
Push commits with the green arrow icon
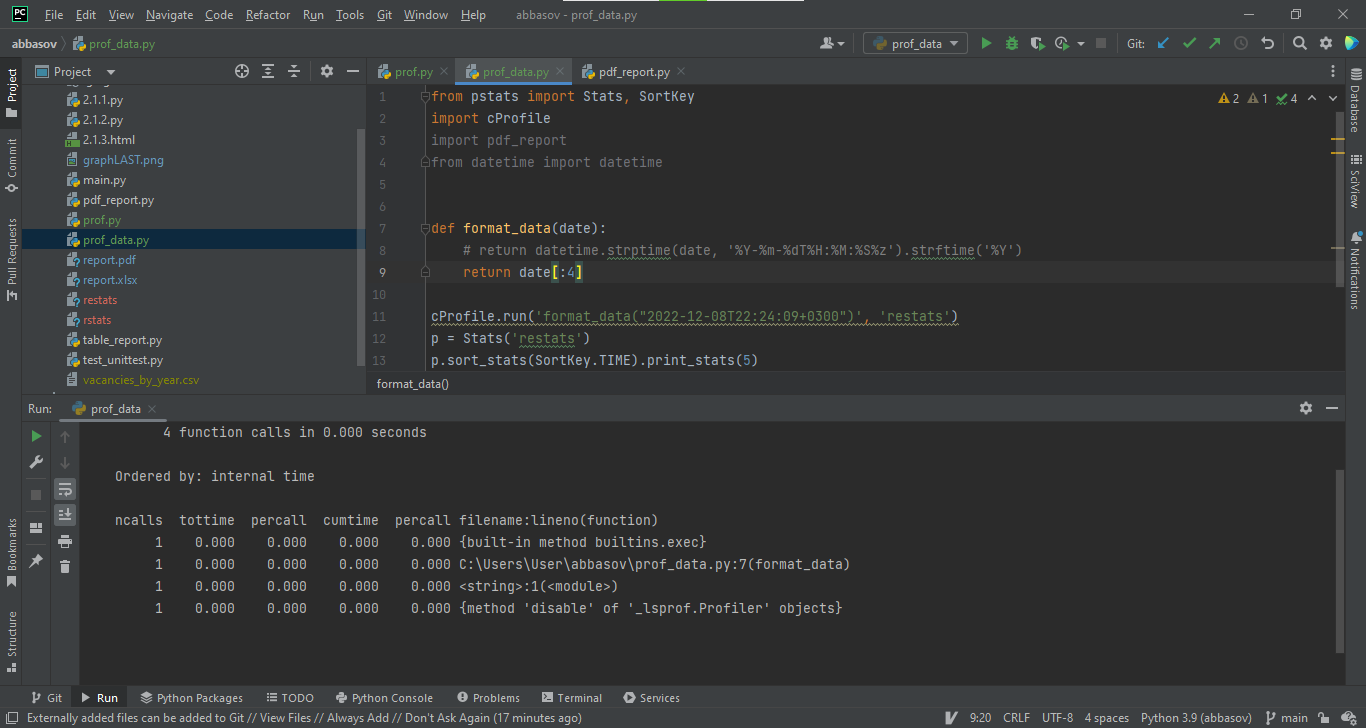[1213, 43]
